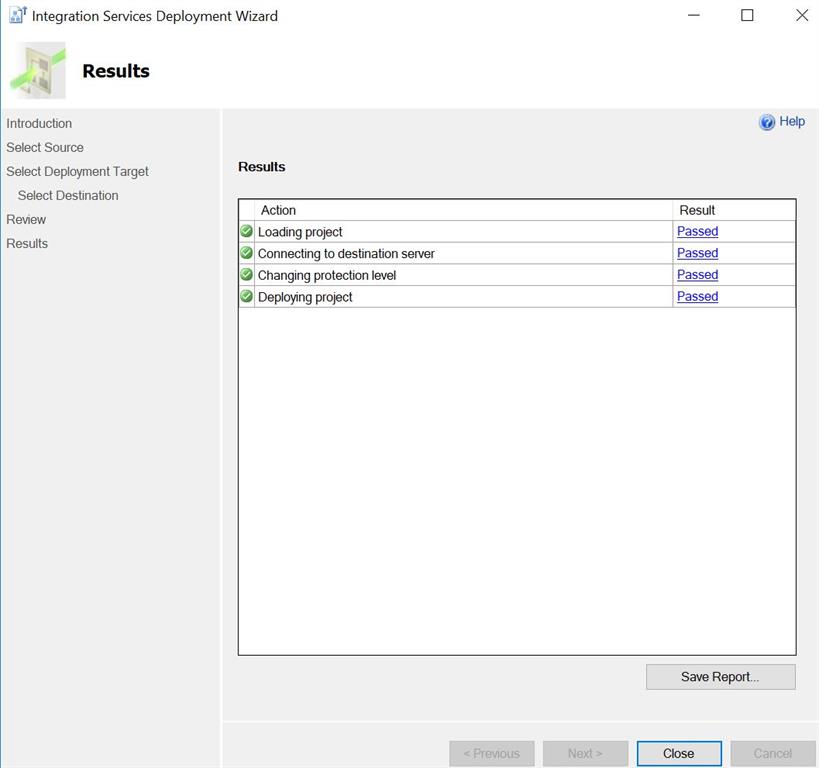Click the Action column header
Viewport: 819px width, 768px height.
coord(278,210)
